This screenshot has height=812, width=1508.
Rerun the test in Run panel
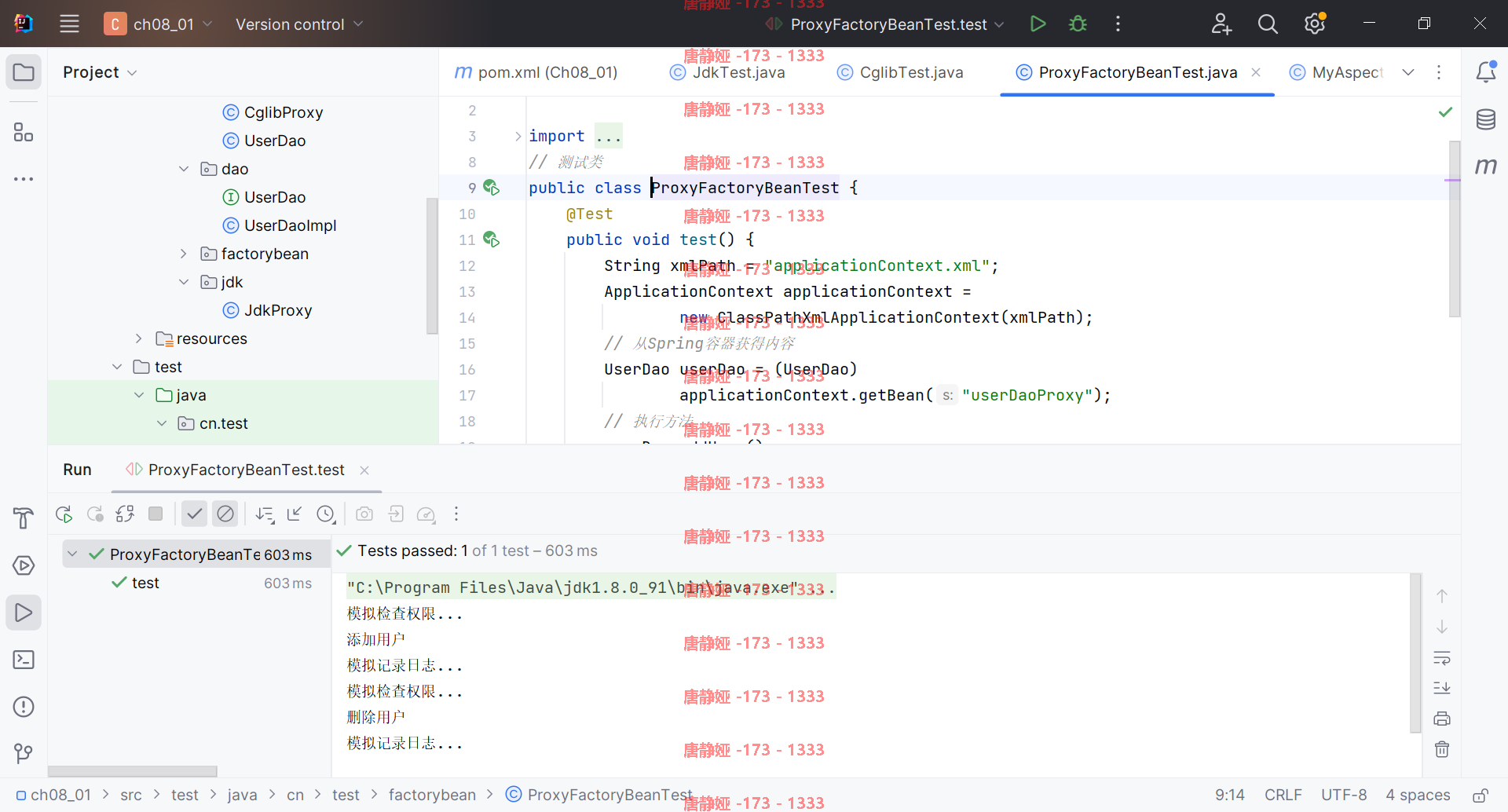point(64,514)
